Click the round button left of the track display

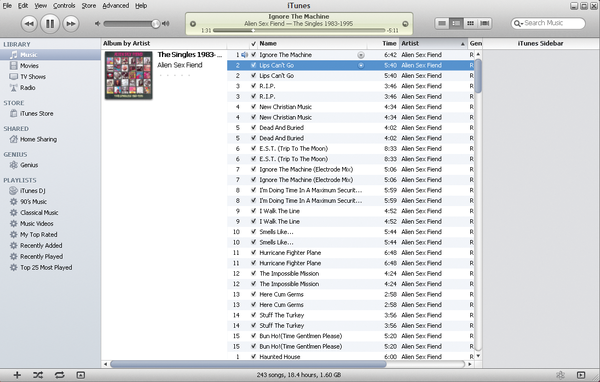click(x=193, y=24)
